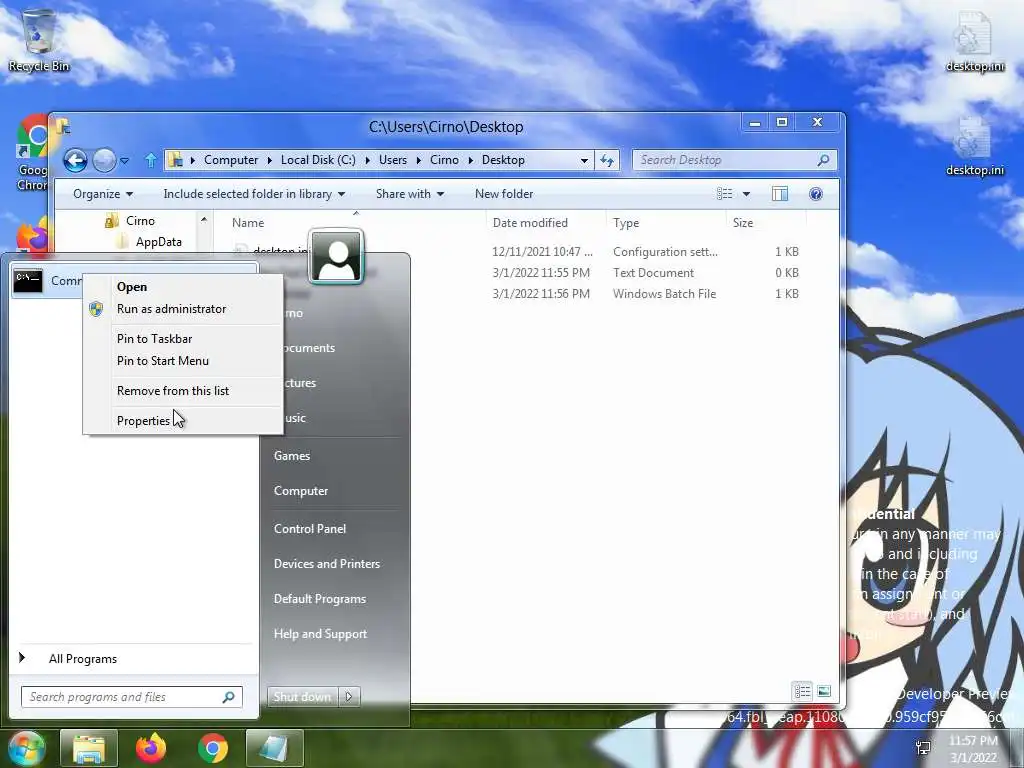Open the Share with dropdown
The width and height of the screenshot is (1024, 768).
pyautogui.click(x=409, y=194)
